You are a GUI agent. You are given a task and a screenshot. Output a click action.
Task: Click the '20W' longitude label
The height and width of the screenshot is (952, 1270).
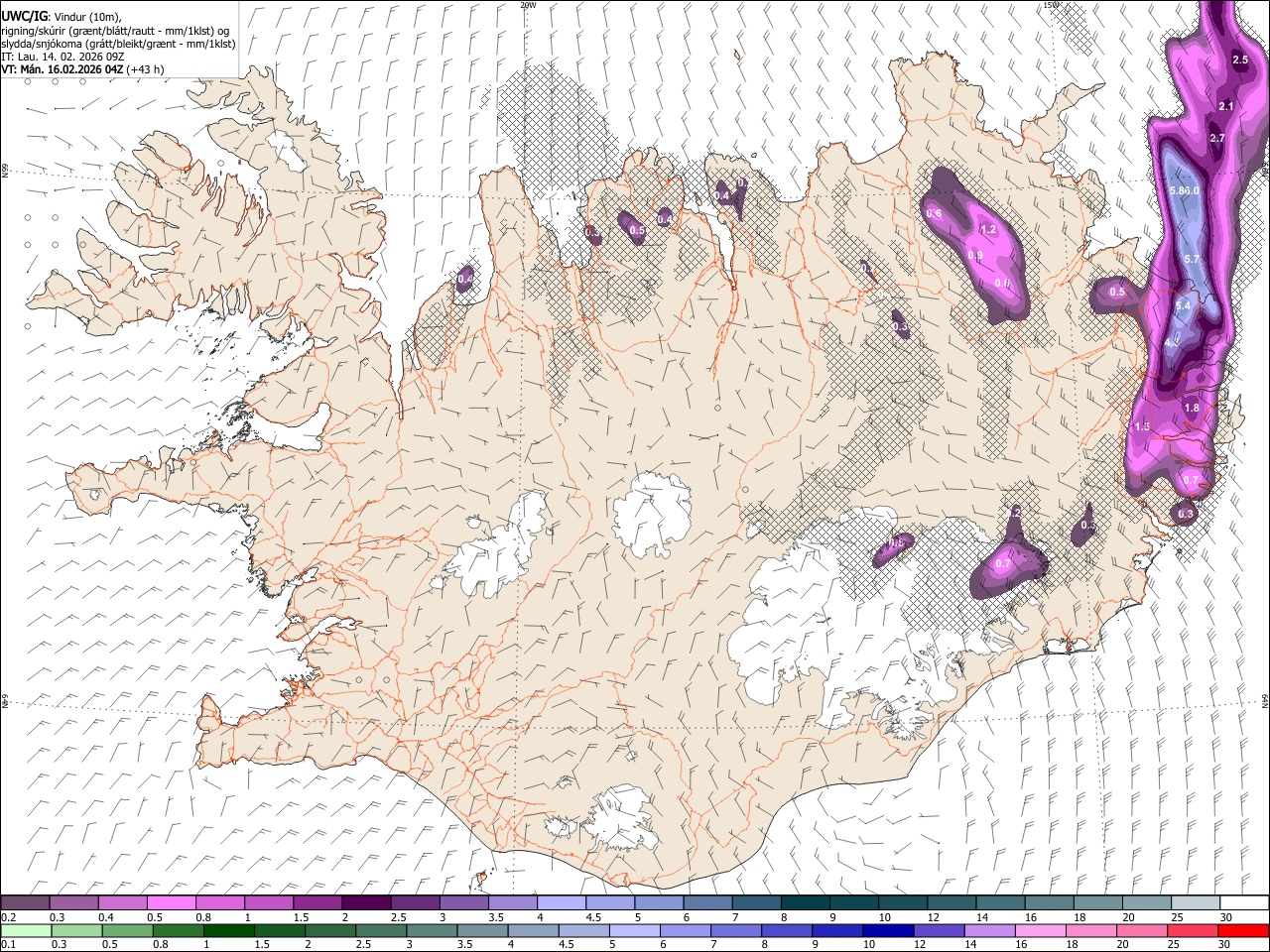528,5
